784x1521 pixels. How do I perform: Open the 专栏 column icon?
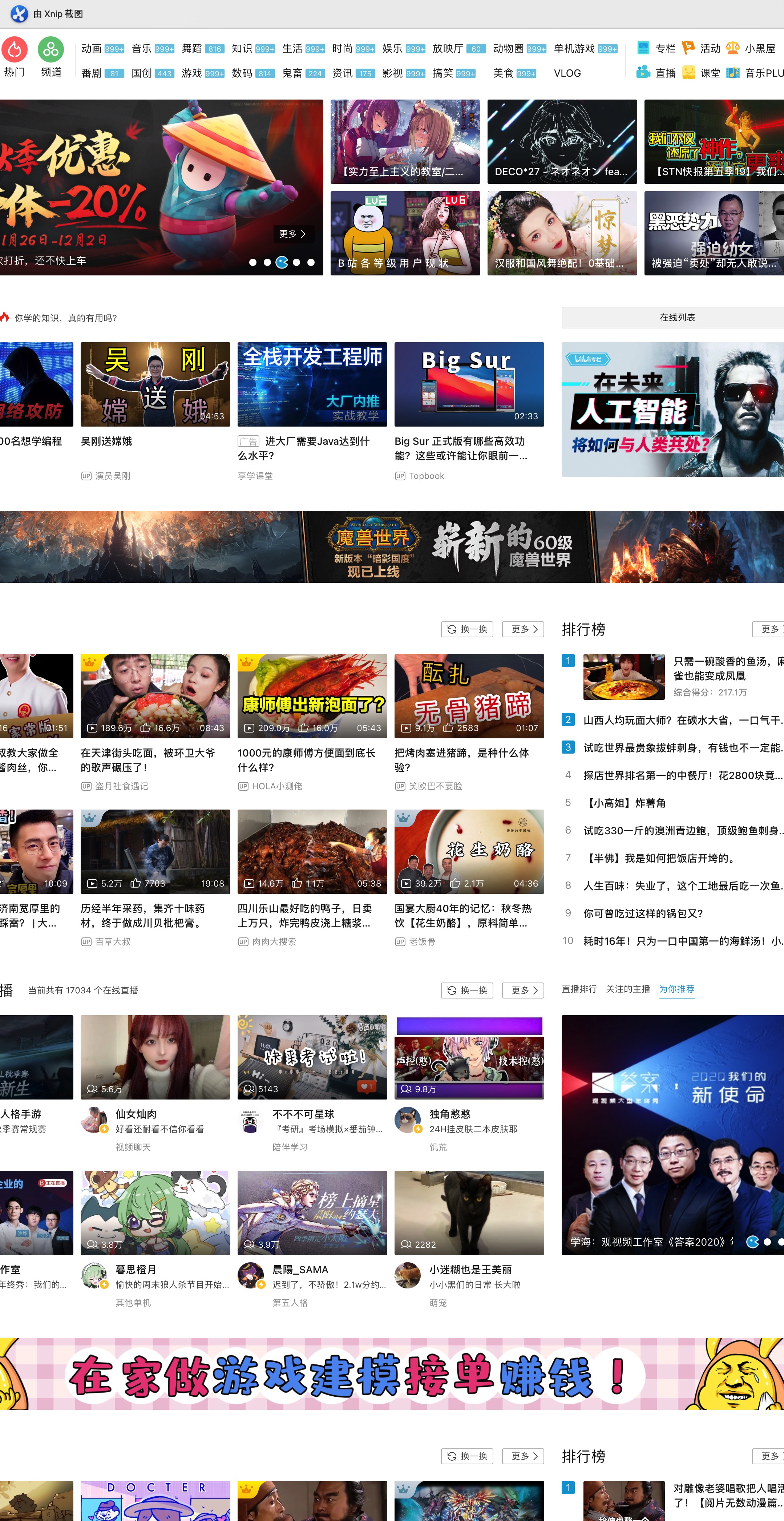pyautogui.click(x=643, y=48)
